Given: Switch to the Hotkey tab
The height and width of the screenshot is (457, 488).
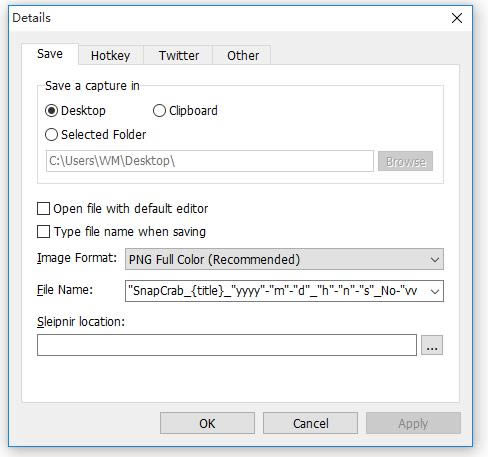Looking at the screenshot, I should pos(111,55).
